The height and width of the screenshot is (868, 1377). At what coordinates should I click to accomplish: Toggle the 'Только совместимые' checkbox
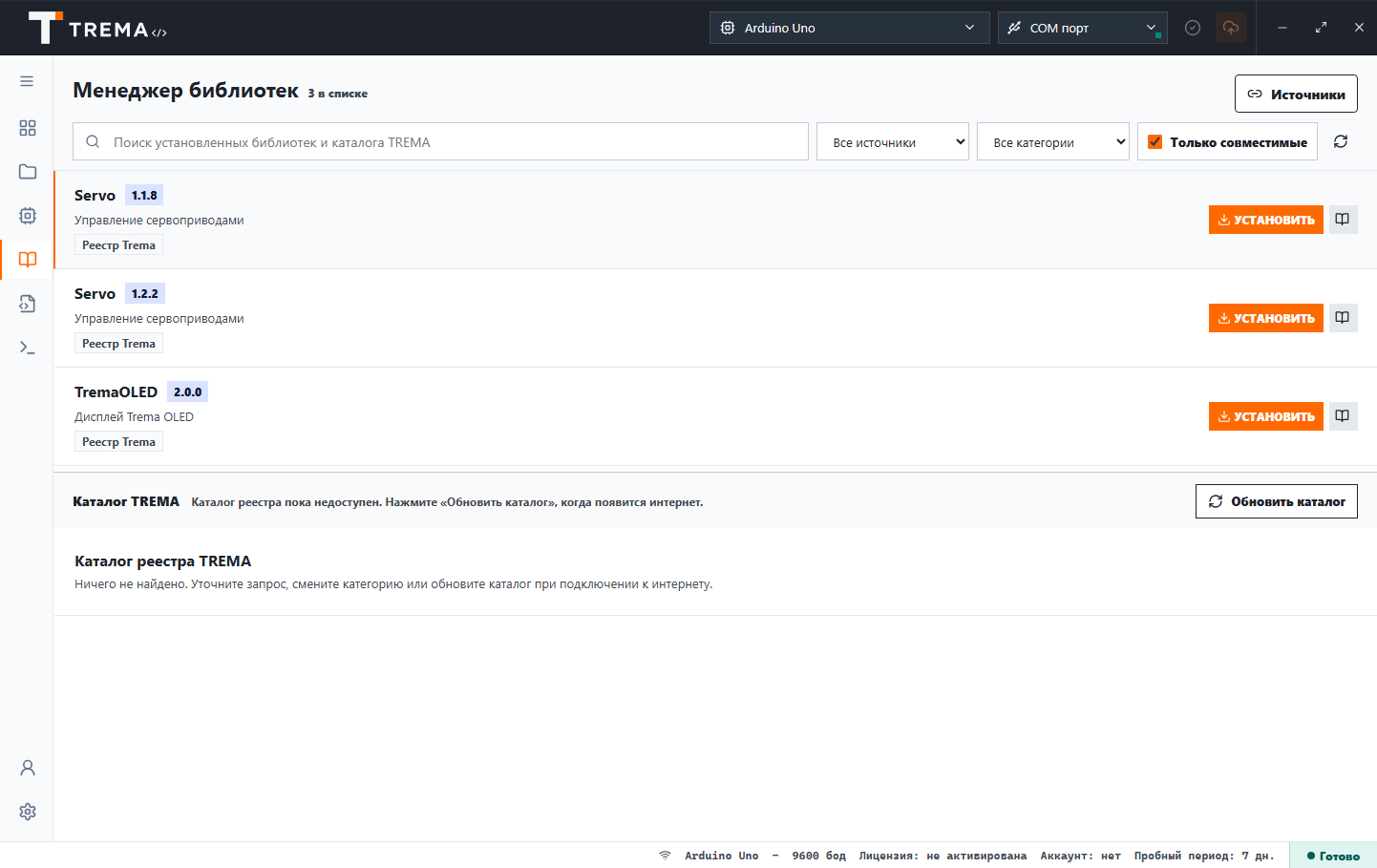pos(1155,141)
